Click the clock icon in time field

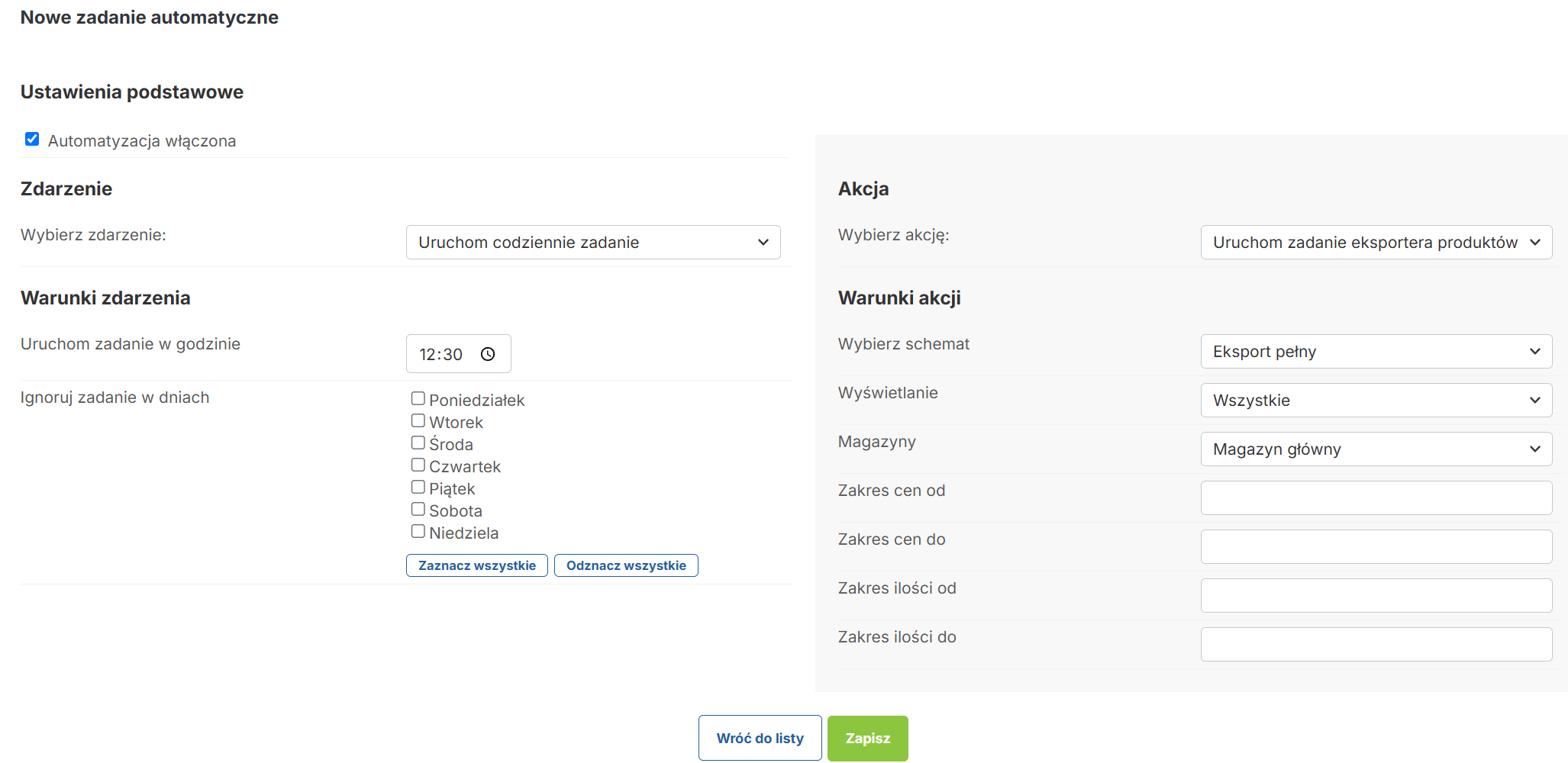(x=488, y=354)
